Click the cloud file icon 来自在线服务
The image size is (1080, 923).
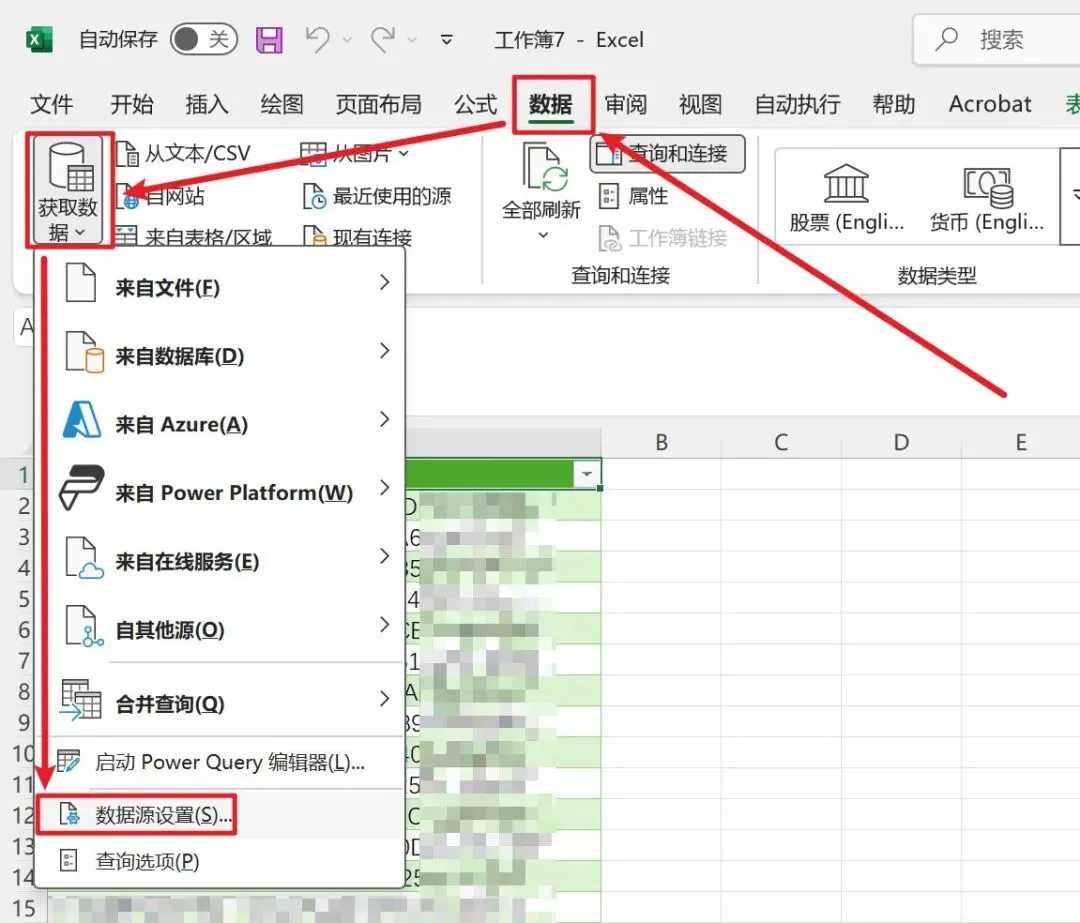coord(84,558)
